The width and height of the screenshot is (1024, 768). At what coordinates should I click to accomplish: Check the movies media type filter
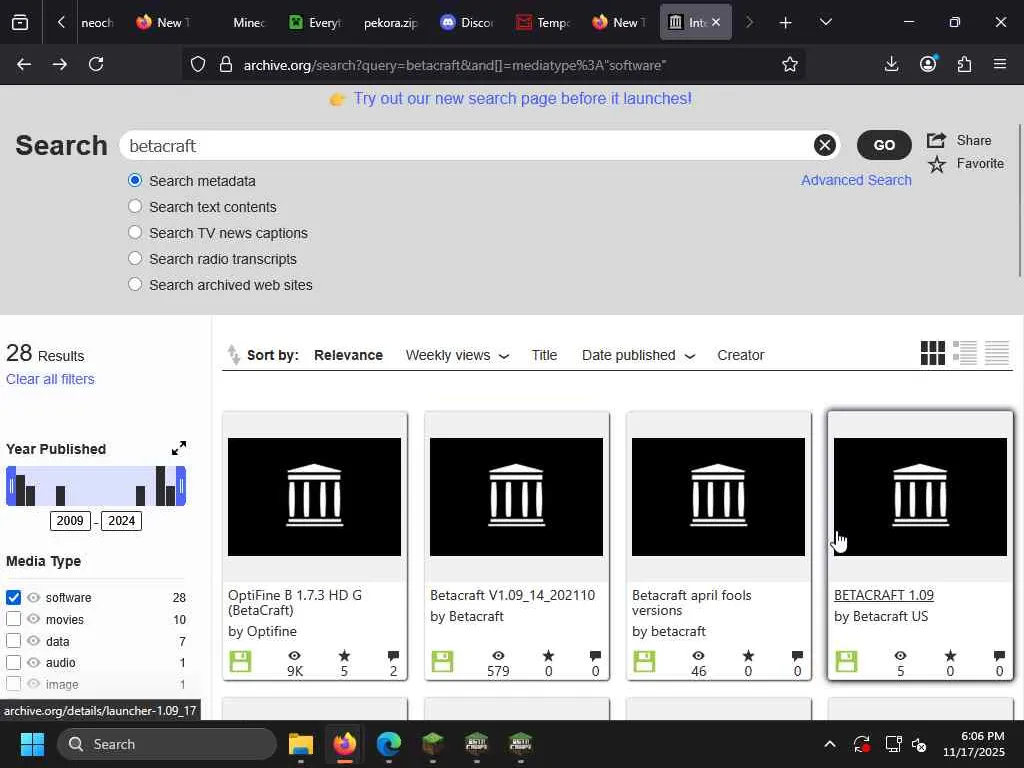[14, 619]
